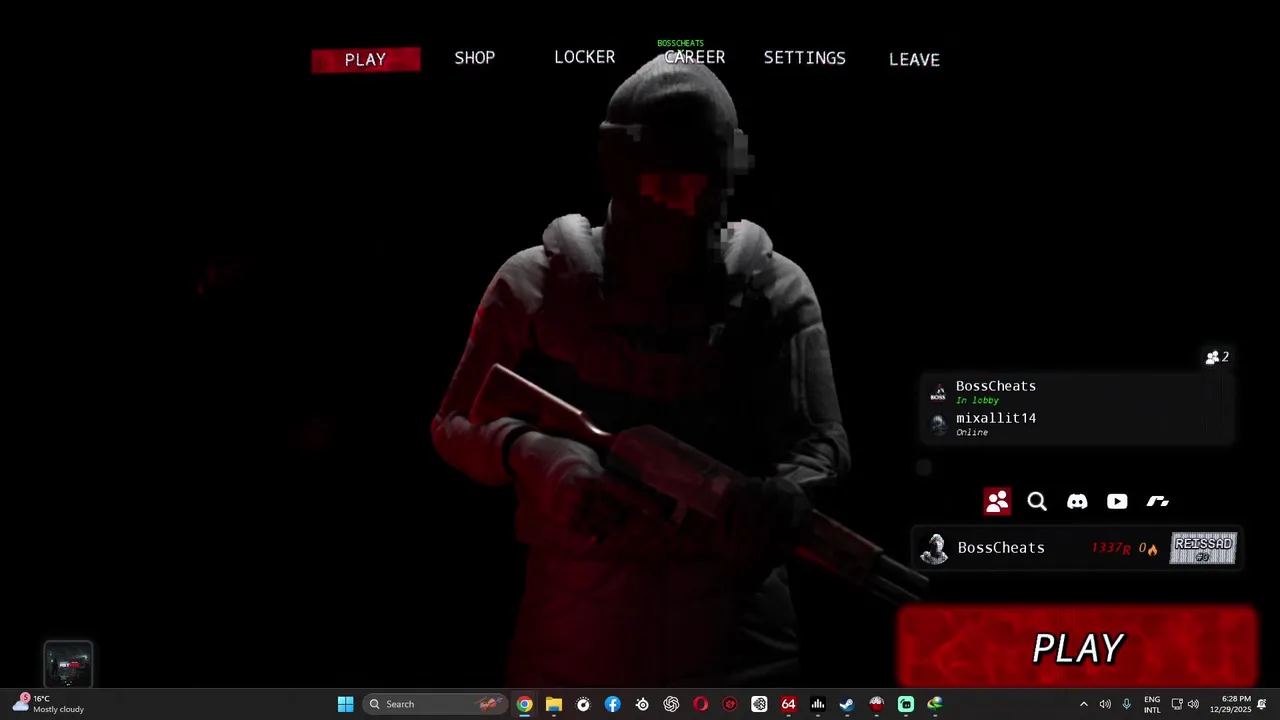Open the friends list icon
The image size is (1280, 720).
pos(997,502)
